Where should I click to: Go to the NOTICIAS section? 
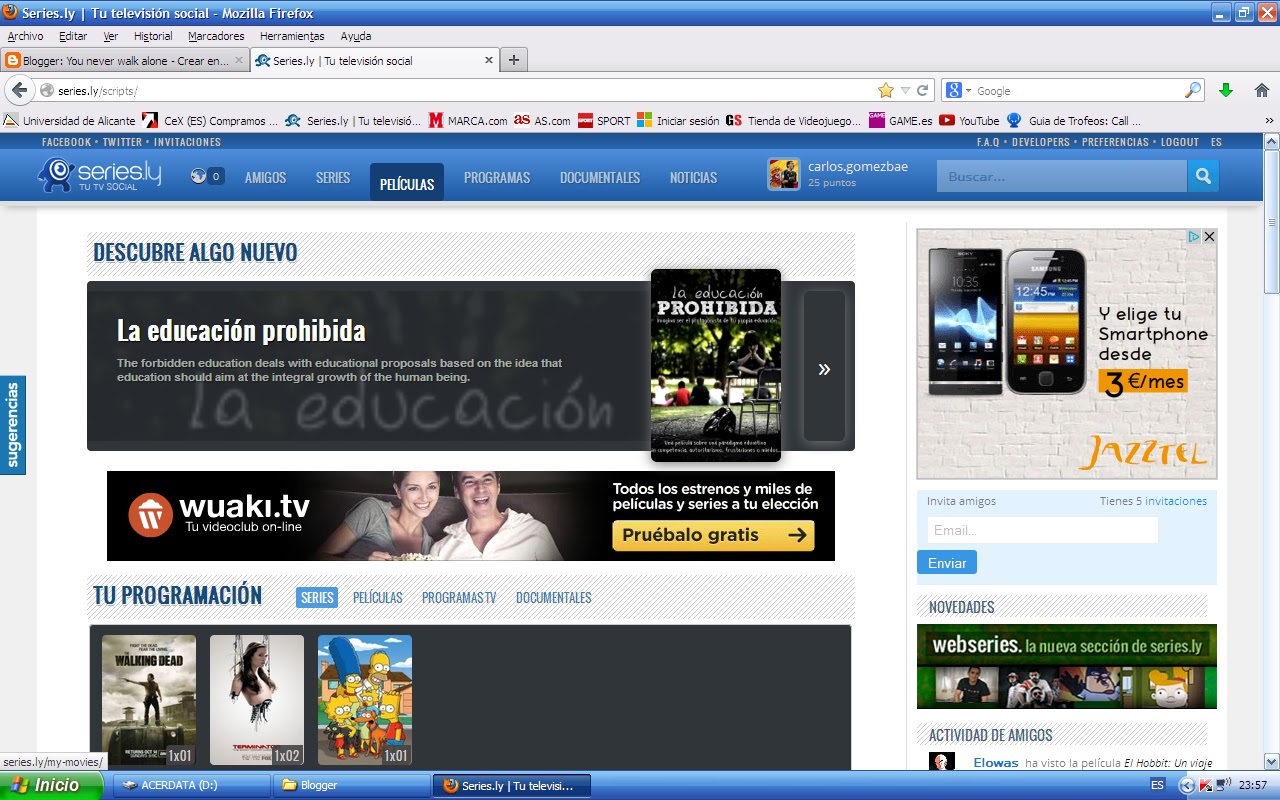[693, 177]
